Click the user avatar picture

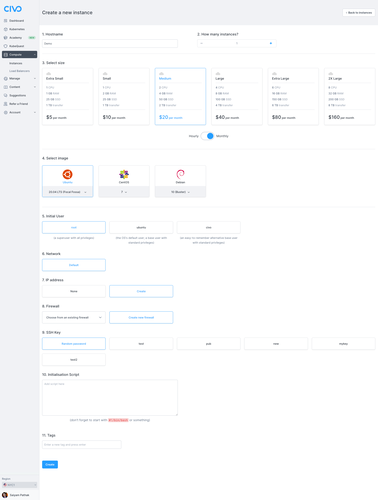tap(5, 495)
